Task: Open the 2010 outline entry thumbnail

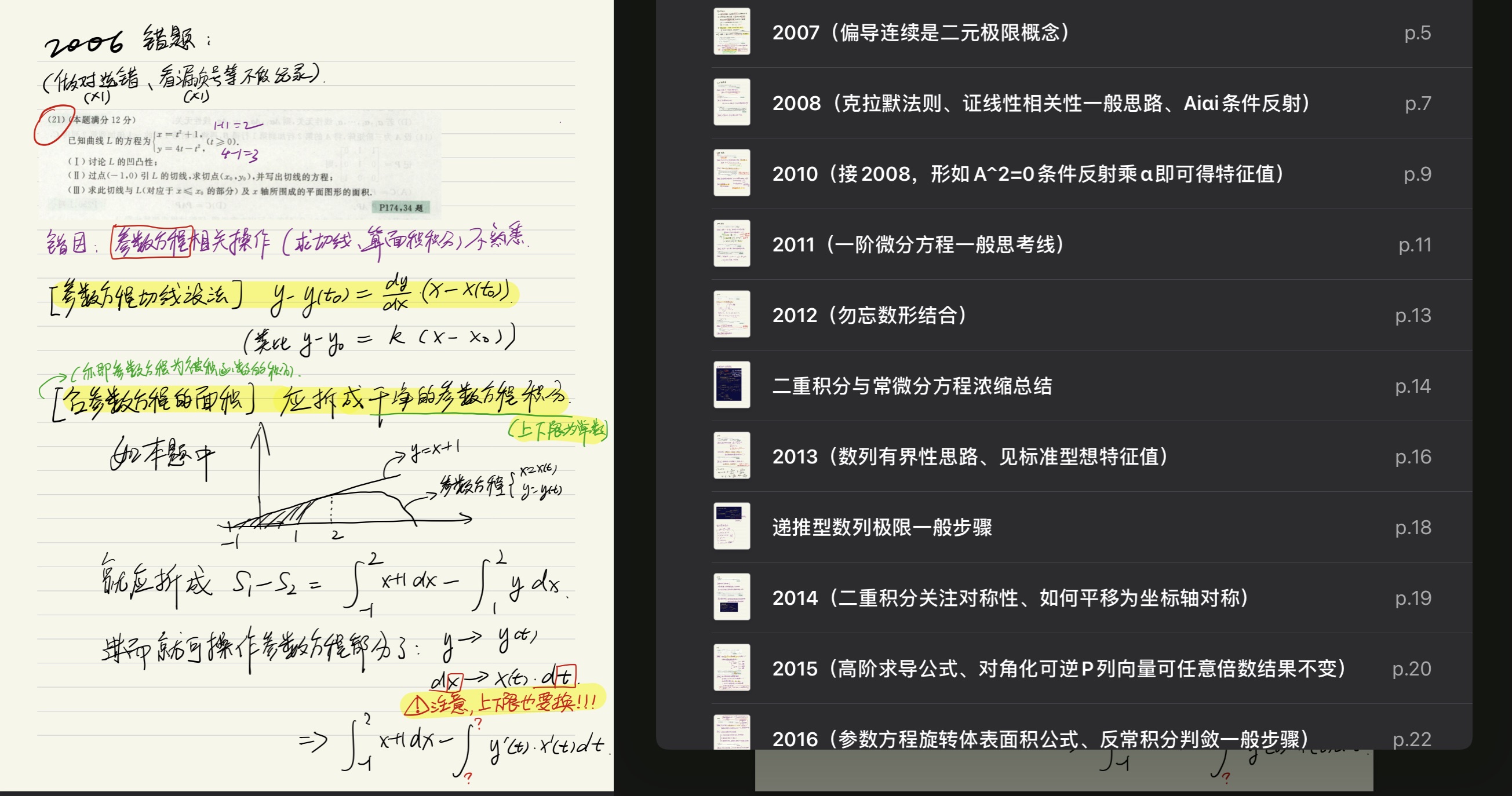Action: pyautogui.click(x=731, y=173)
